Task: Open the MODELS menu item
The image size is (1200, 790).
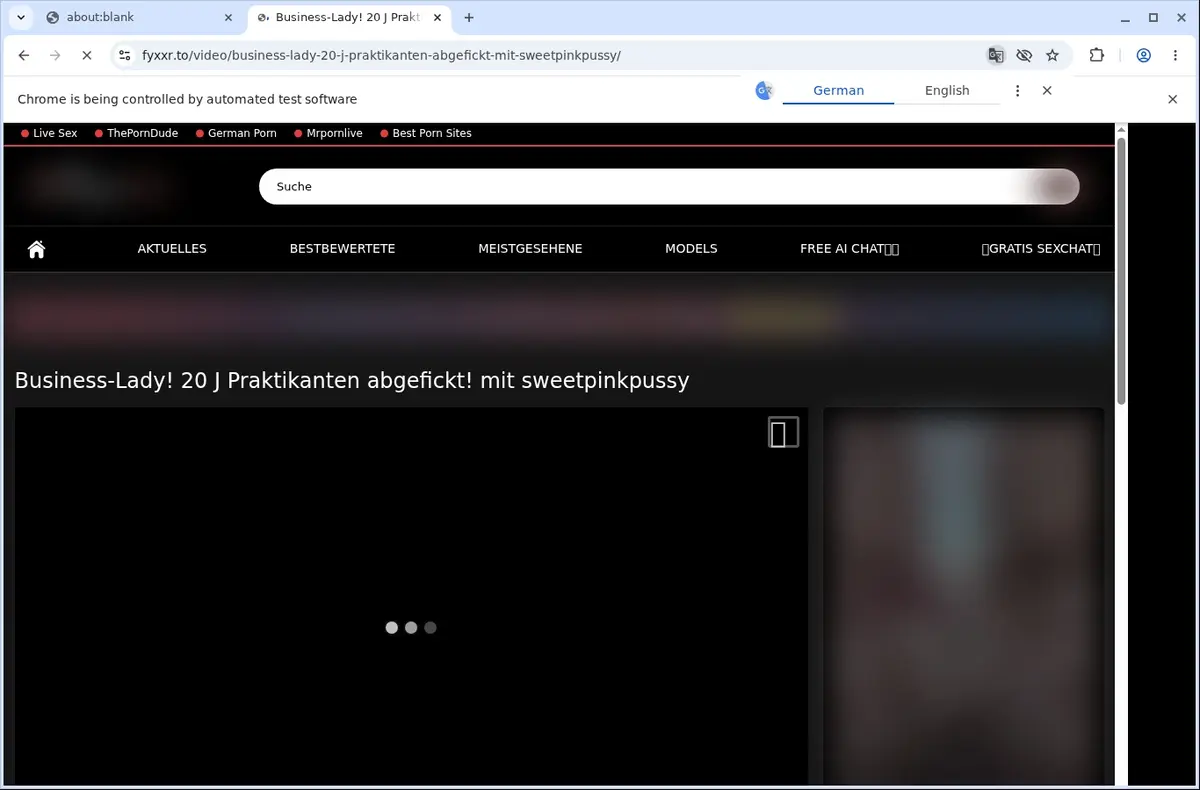Action: [691, 249]
